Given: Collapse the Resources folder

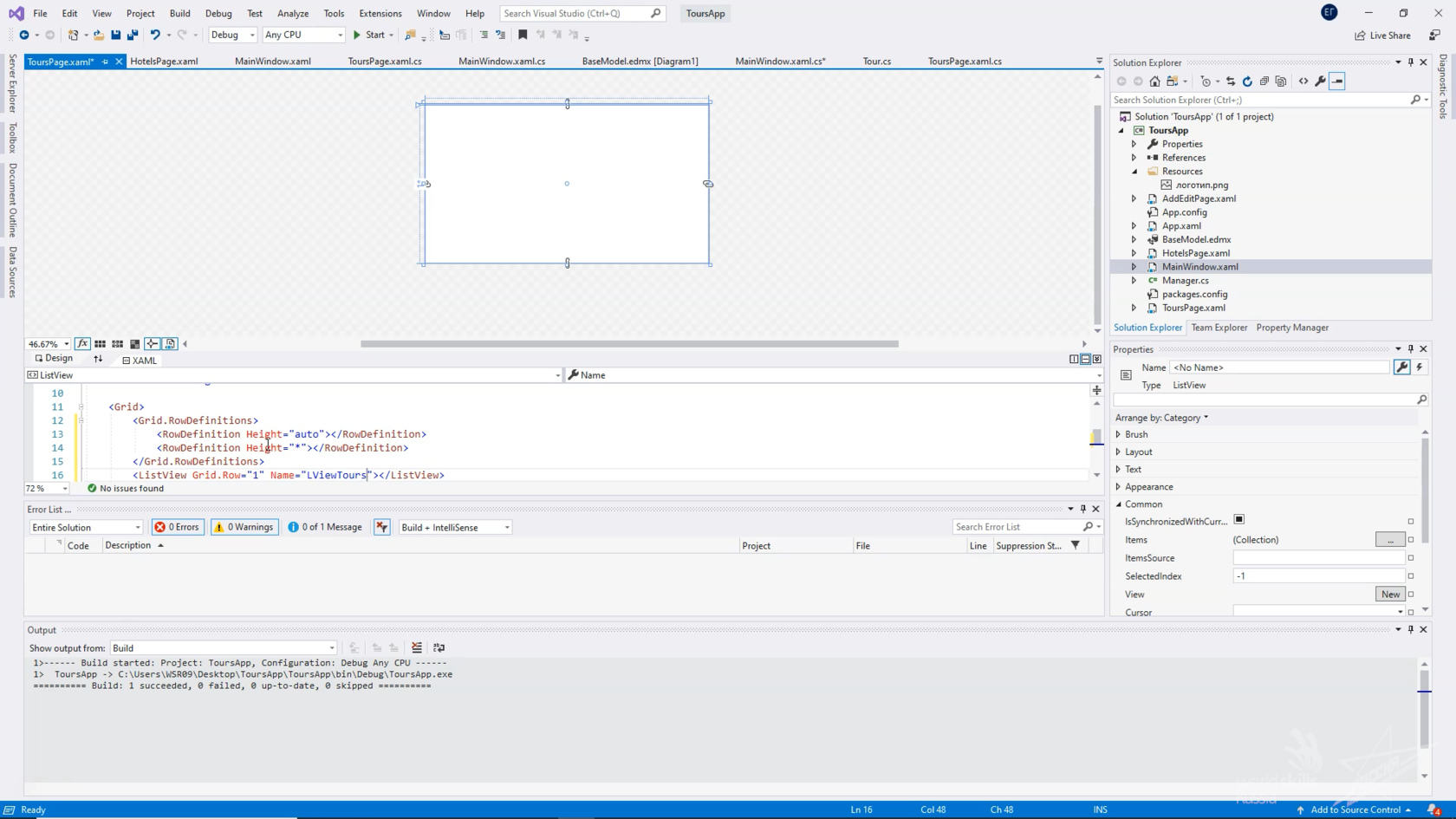Looking at the screenshot, I should (1134, 172).
